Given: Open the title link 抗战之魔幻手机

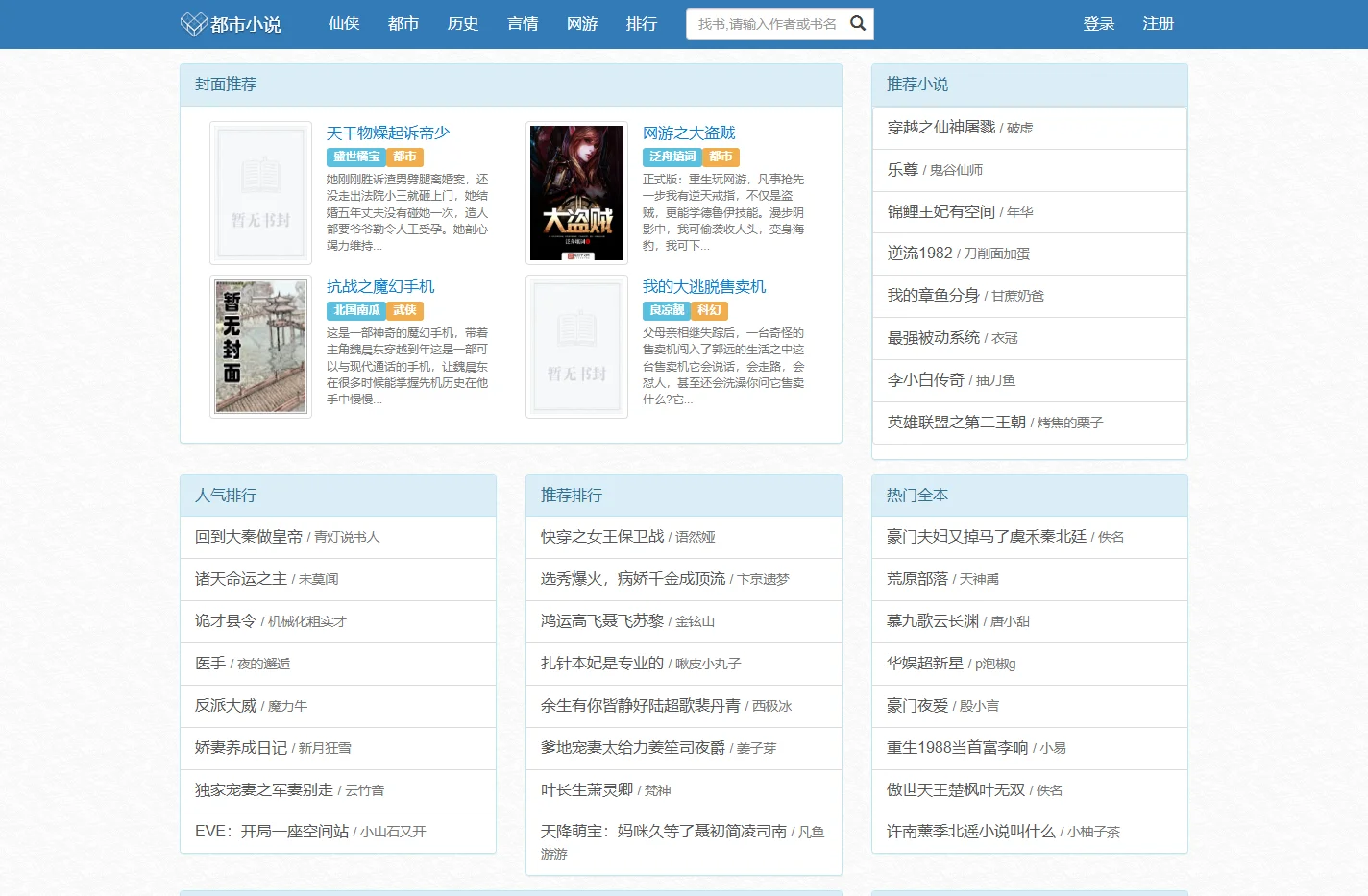Looking at the screenshot, I should (380, 286).
